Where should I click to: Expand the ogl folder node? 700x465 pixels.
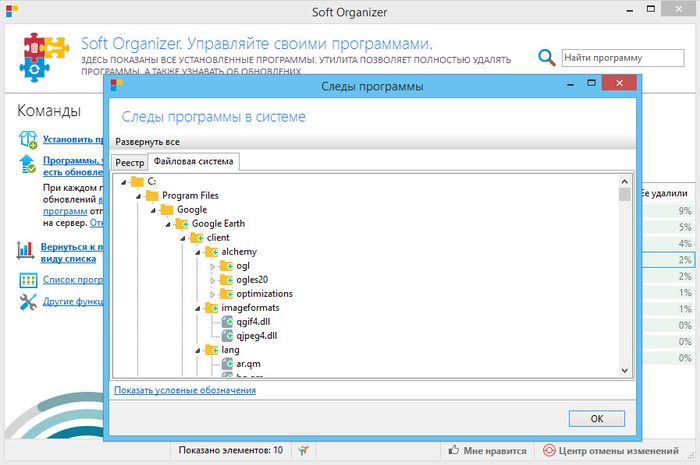point(212,266)
